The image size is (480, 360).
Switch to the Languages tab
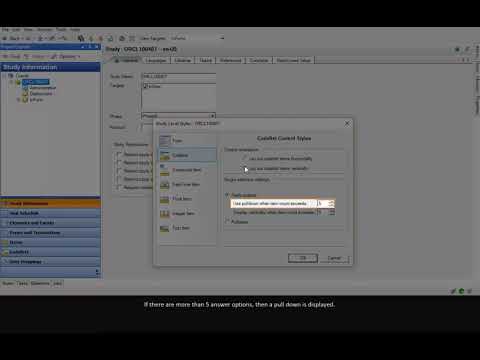[156, 60]
